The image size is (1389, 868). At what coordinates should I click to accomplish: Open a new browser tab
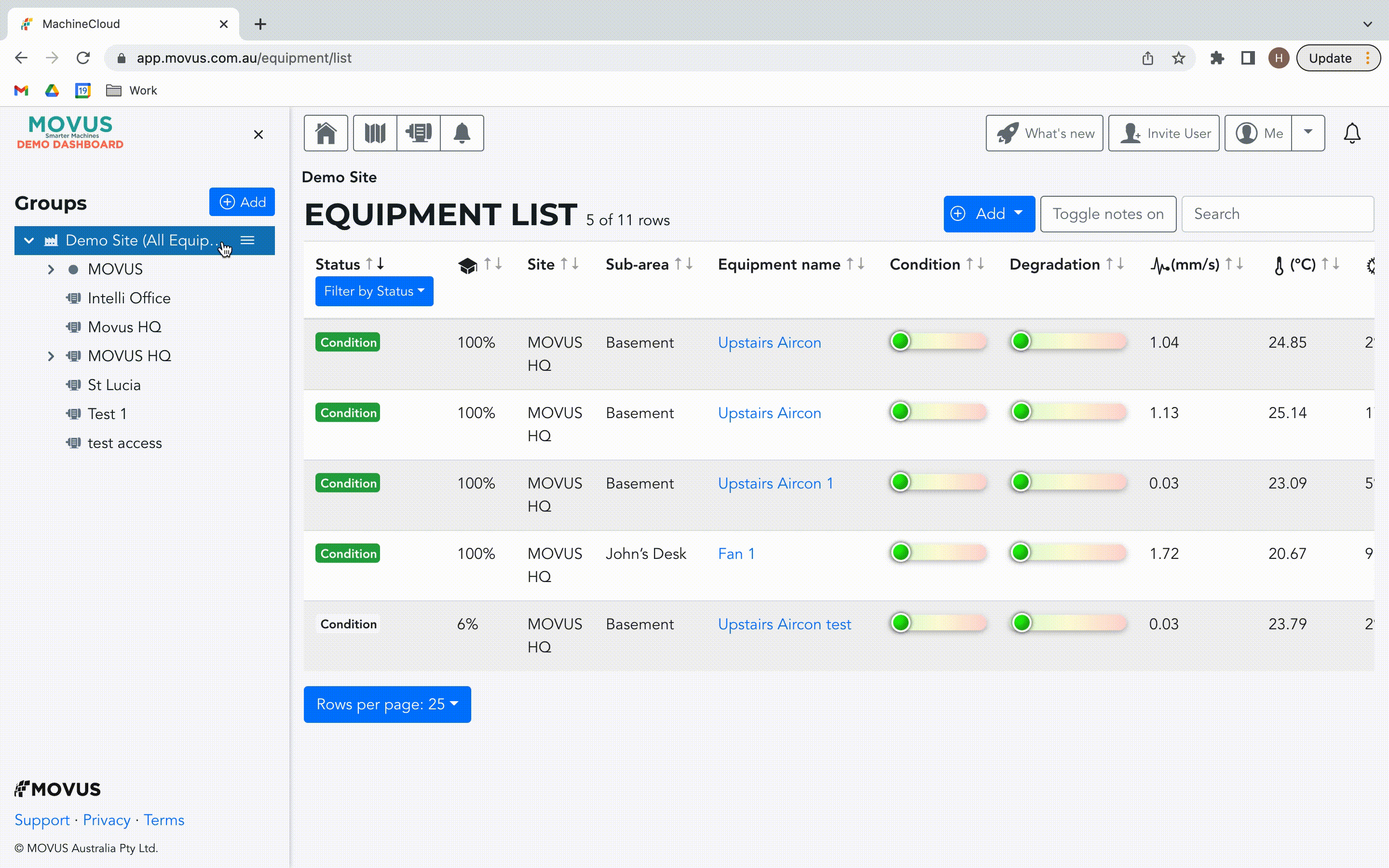pos(260,24)
